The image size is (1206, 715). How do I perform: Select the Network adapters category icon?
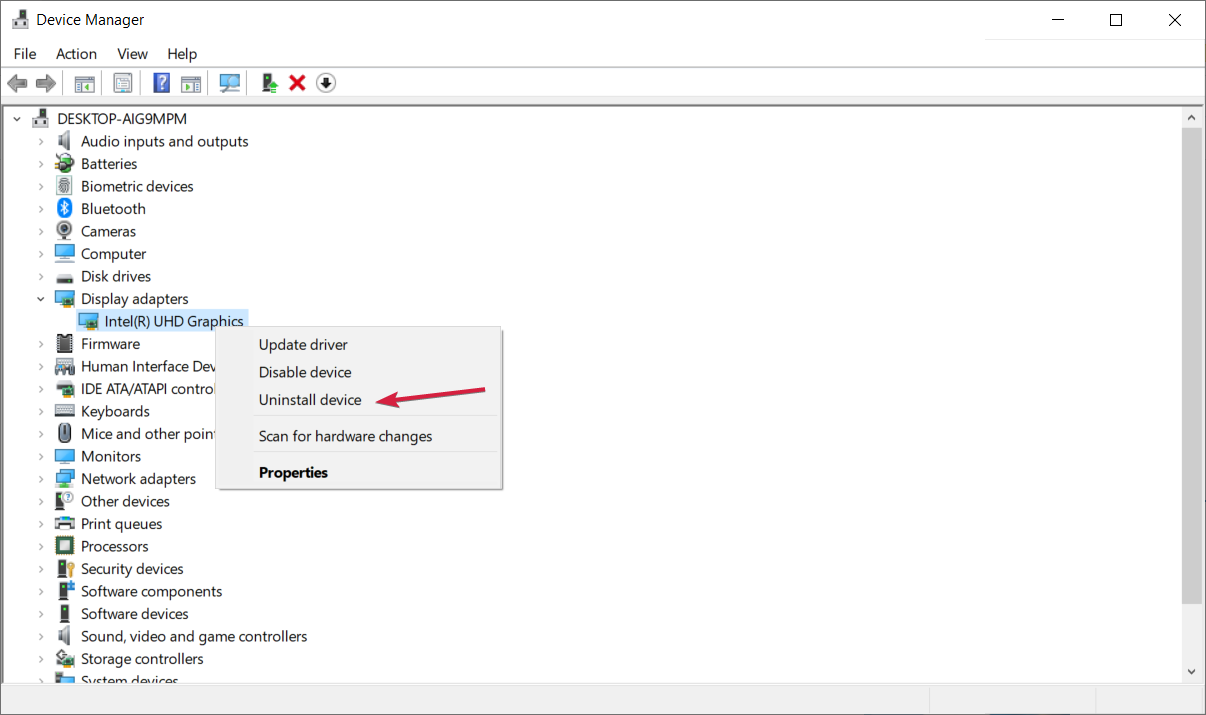(x=65, y=479)
